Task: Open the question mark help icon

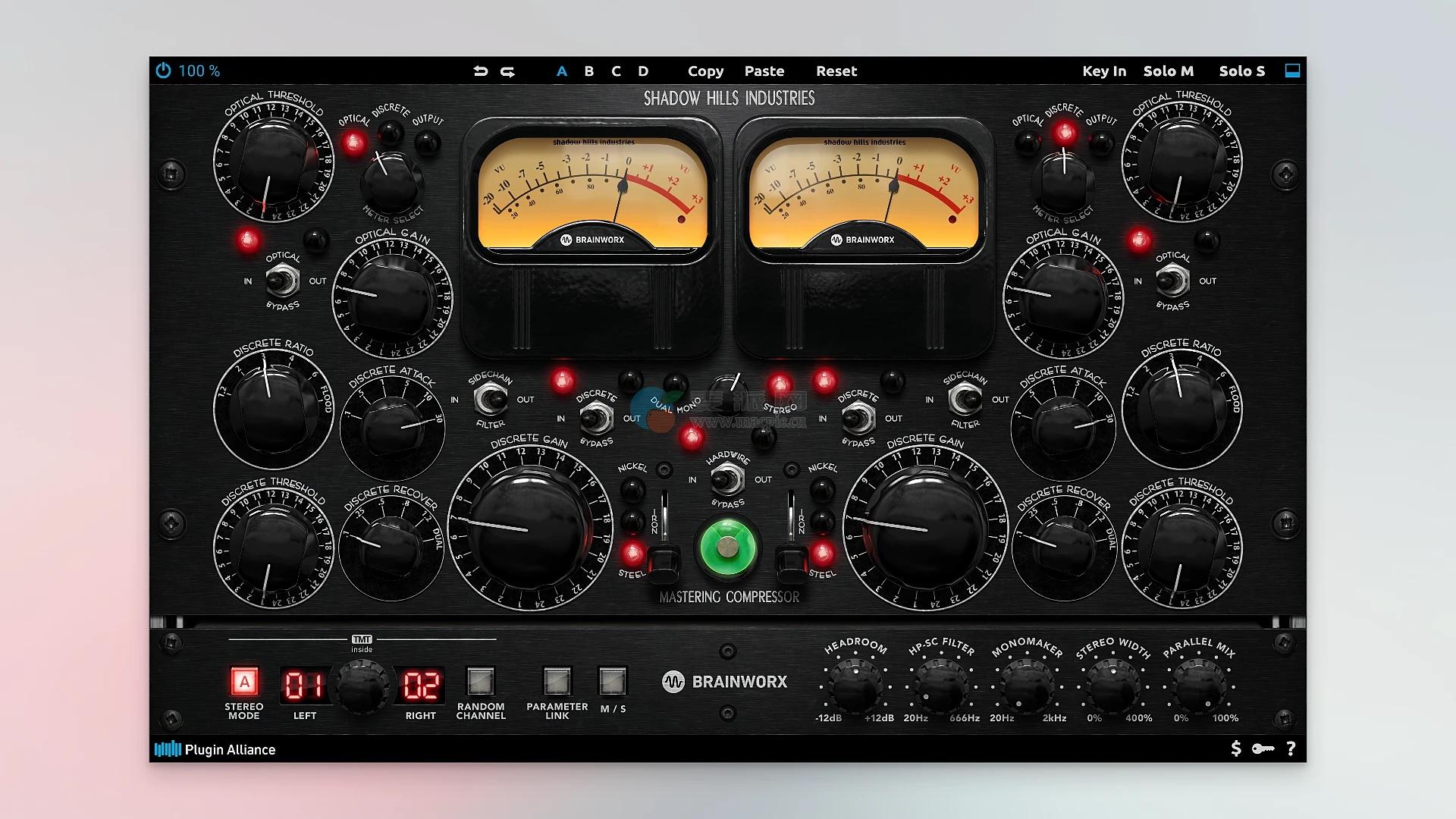Action: click(1291, 748)
